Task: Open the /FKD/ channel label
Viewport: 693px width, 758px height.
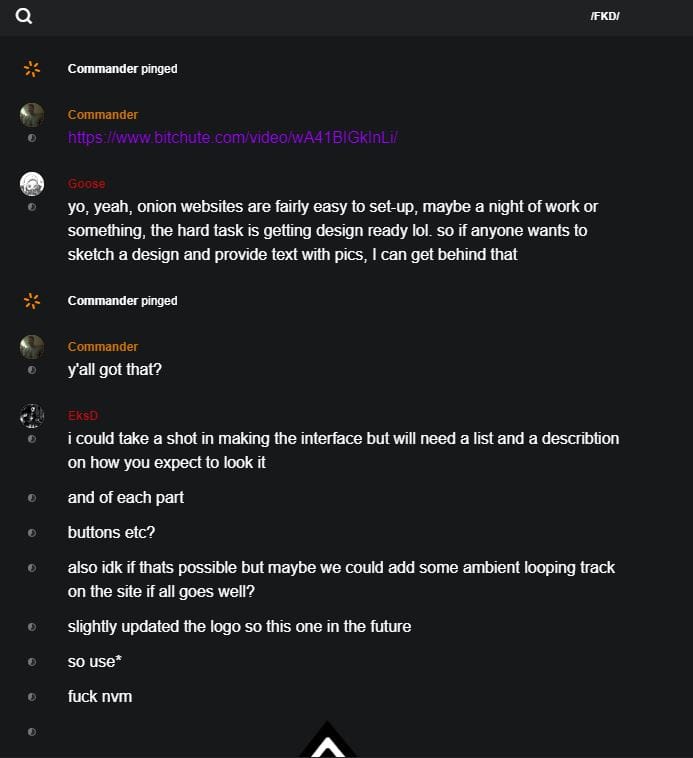Action: click(605, 16)
